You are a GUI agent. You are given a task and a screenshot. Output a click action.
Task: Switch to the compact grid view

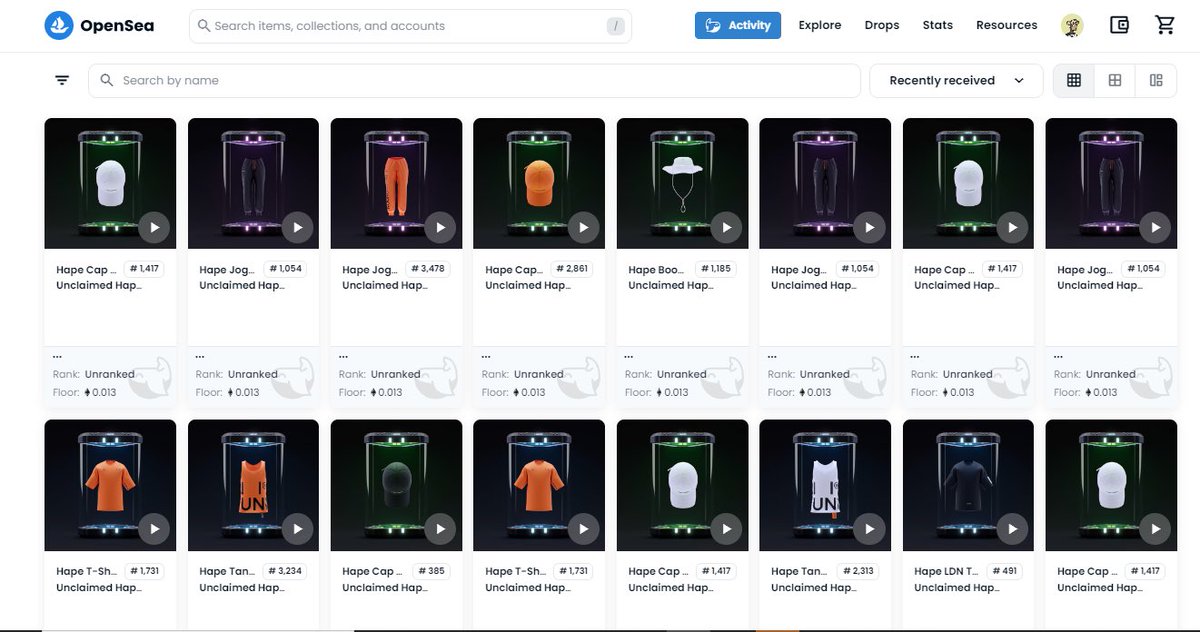(x=1074, y=80)
